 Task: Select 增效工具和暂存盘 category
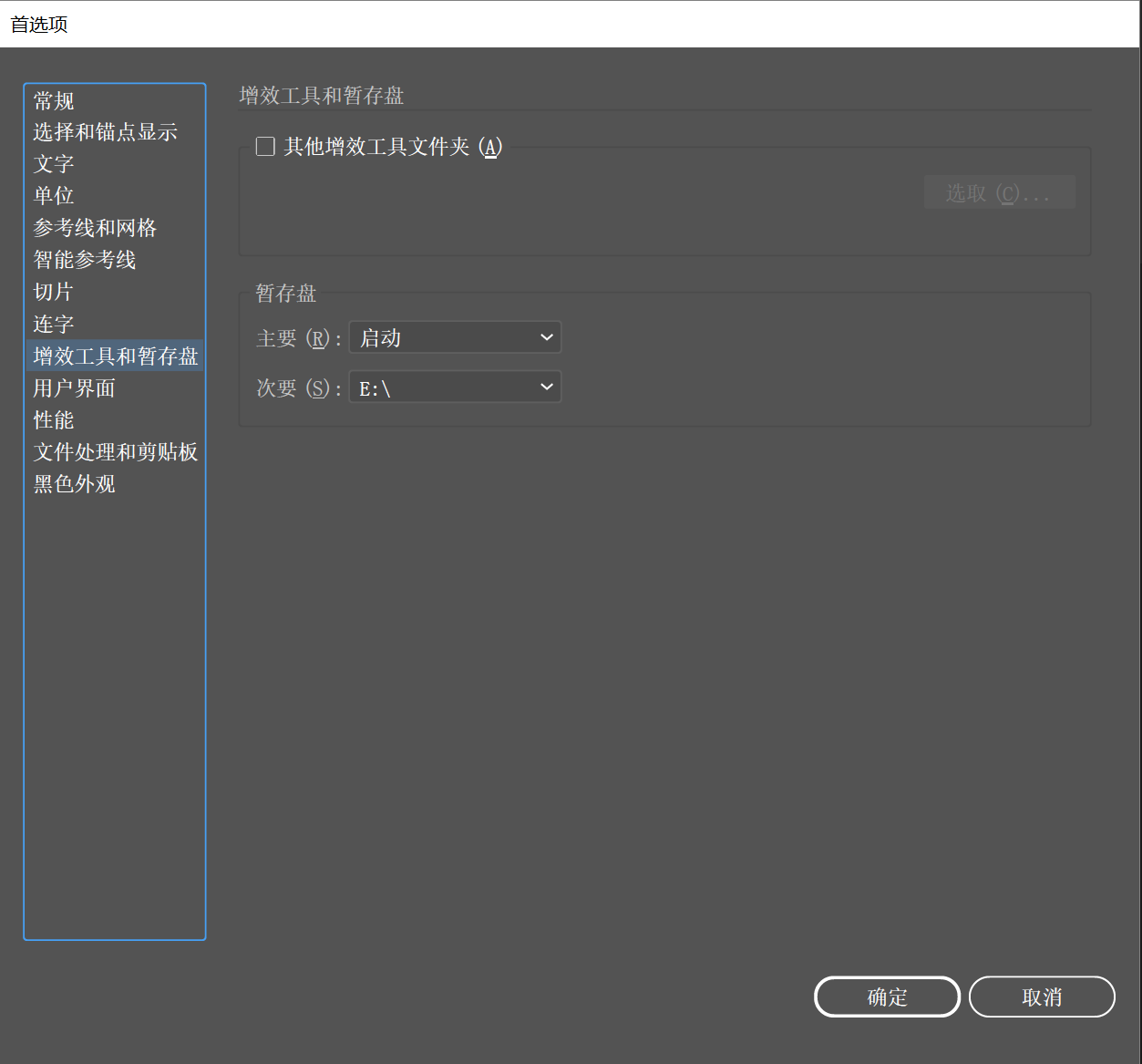click(x=114, y=356)
